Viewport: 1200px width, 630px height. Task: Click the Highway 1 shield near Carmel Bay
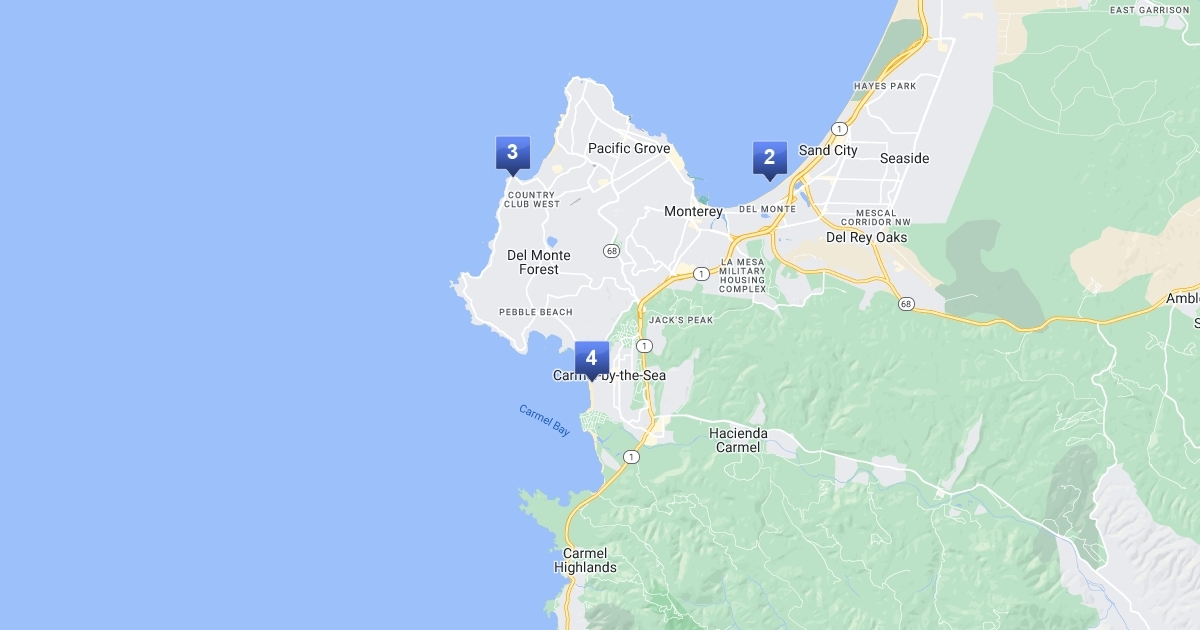click(x=630, y=457)
